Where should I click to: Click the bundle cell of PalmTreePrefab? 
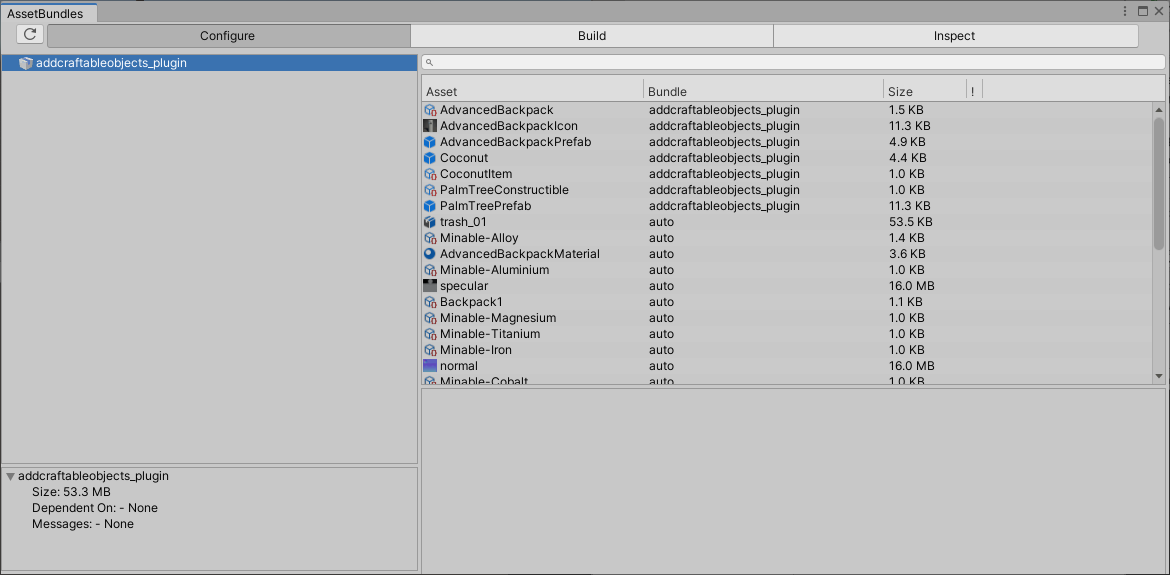tap(724, 206)
